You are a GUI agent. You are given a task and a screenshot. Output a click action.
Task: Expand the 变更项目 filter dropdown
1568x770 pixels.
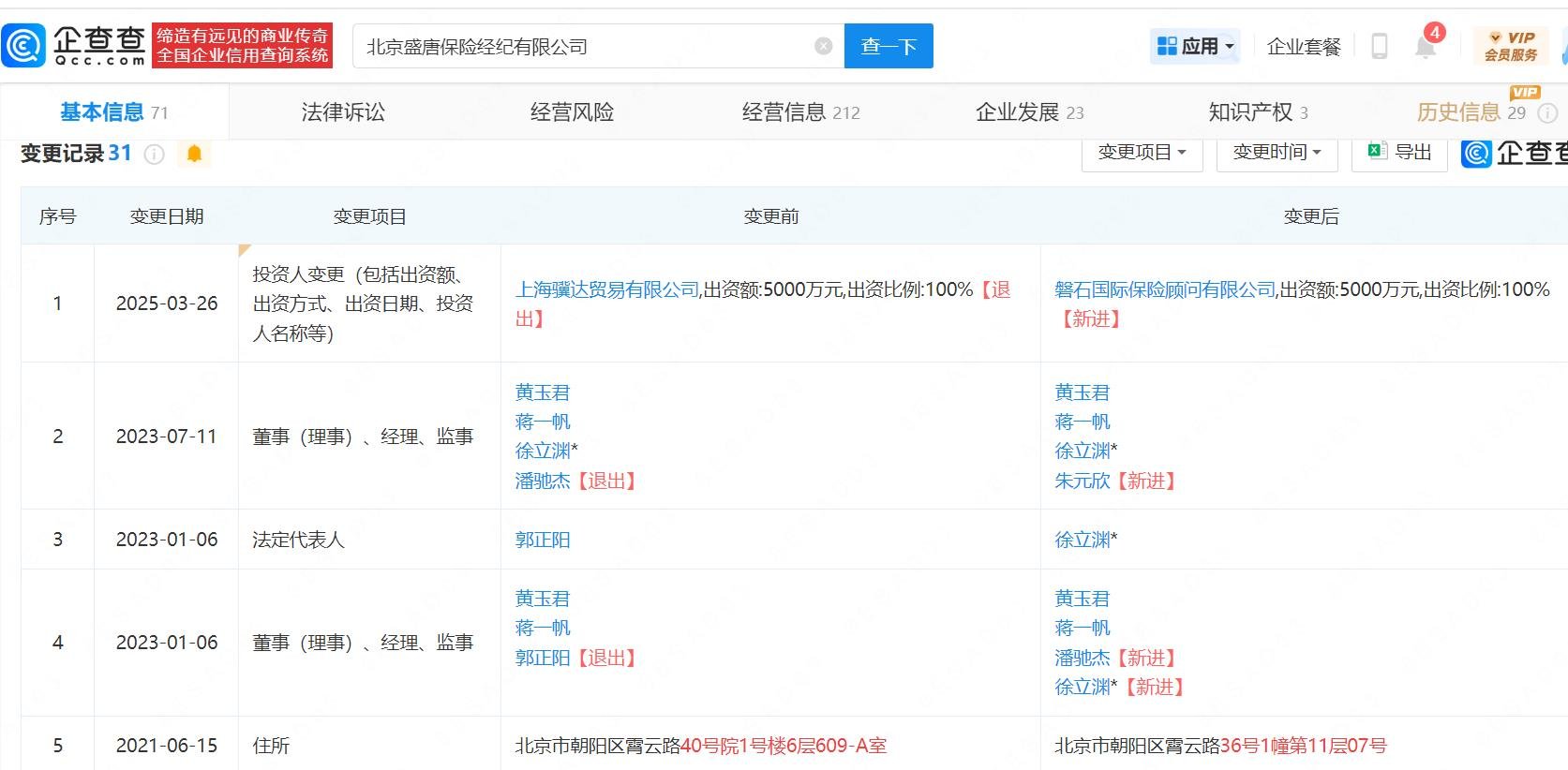point(1142,152)
